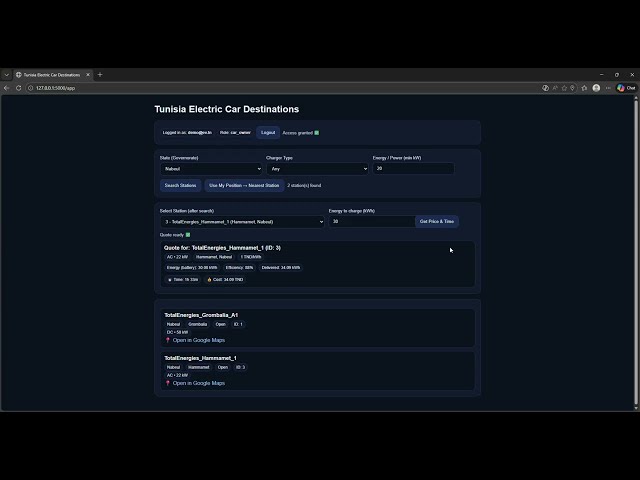Click the '2 station(s) found' status text
Screen dimensions: 640x480
(x=304, y=185)
